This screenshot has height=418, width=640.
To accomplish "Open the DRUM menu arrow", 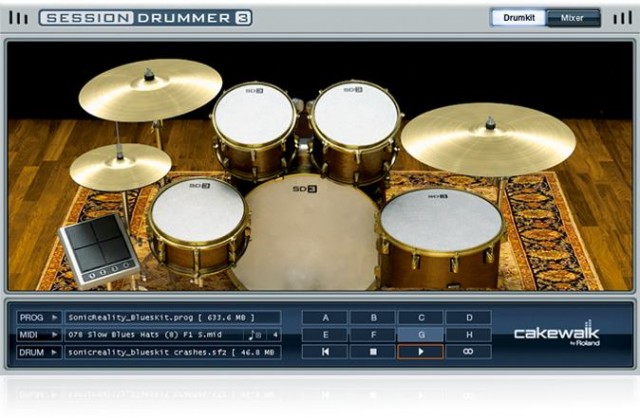I will tap(55, 352).
